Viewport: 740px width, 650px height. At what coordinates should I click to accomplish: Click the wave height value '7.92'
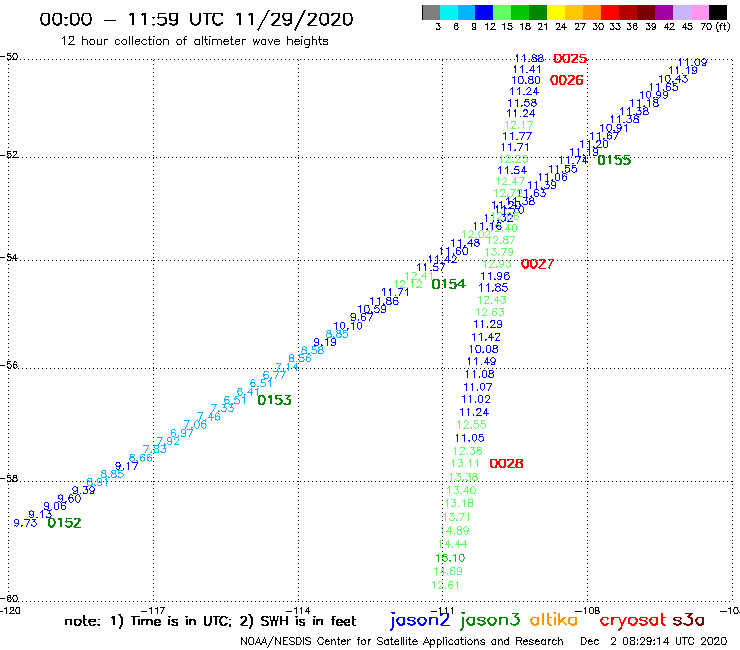[x=168, y=441]
